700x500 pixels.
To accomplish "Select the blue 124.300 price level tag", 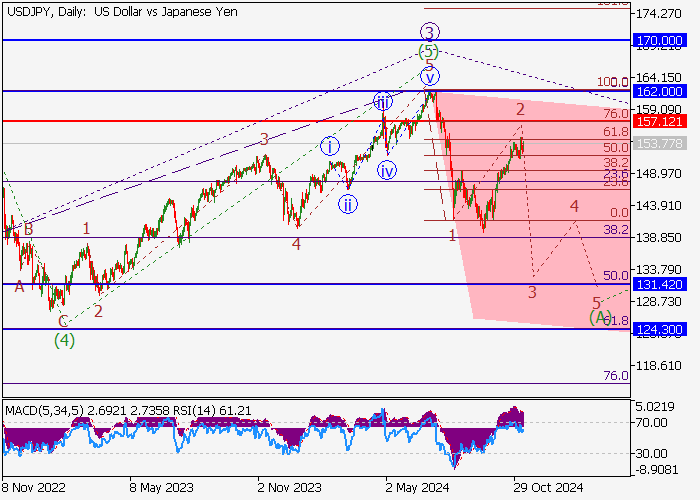I will pyautogui.click(x=659, y=330).
